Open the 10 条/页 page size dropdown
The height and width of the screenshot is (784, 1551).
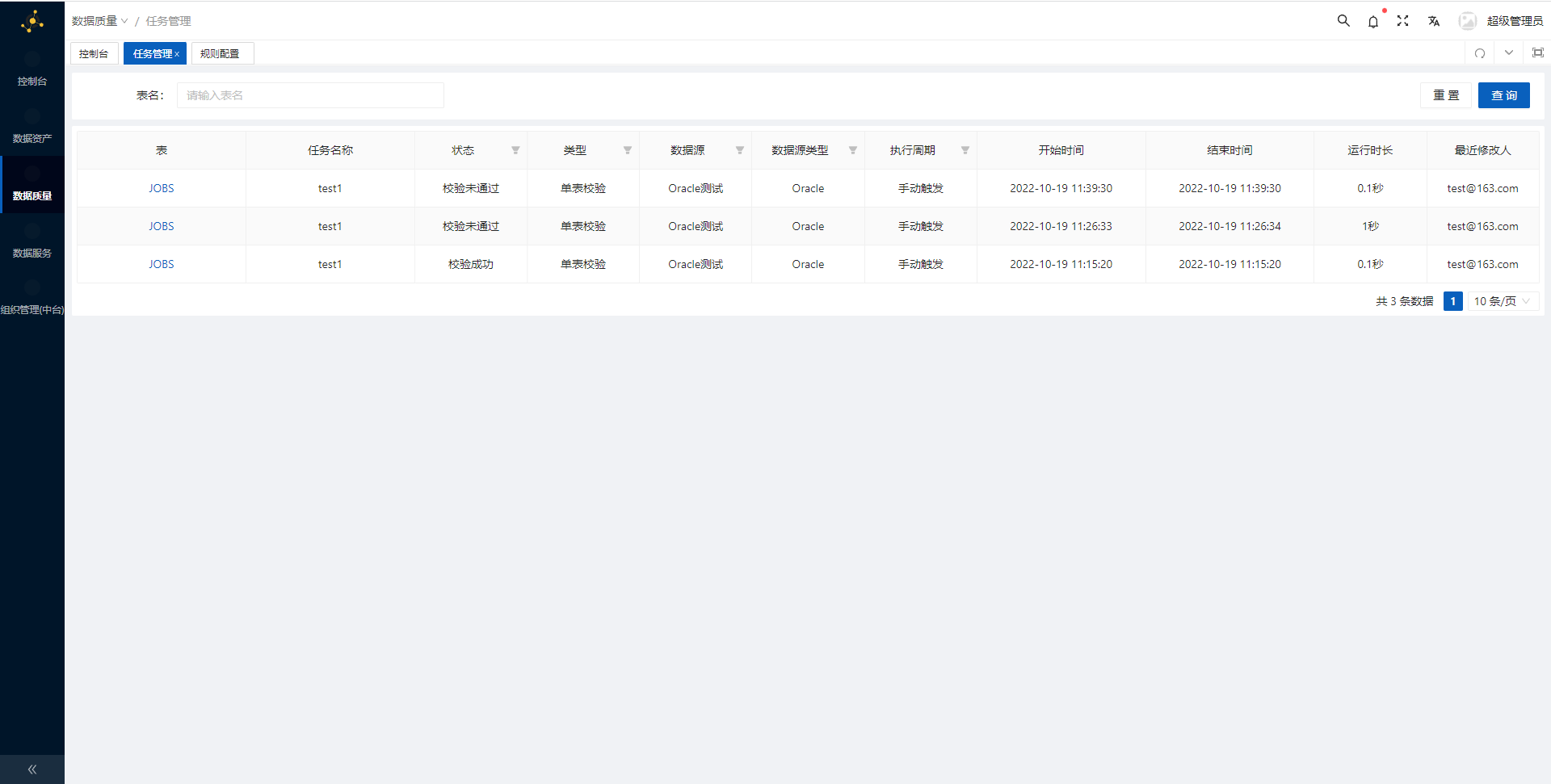pyautogui.click(x=1502, y=301)
